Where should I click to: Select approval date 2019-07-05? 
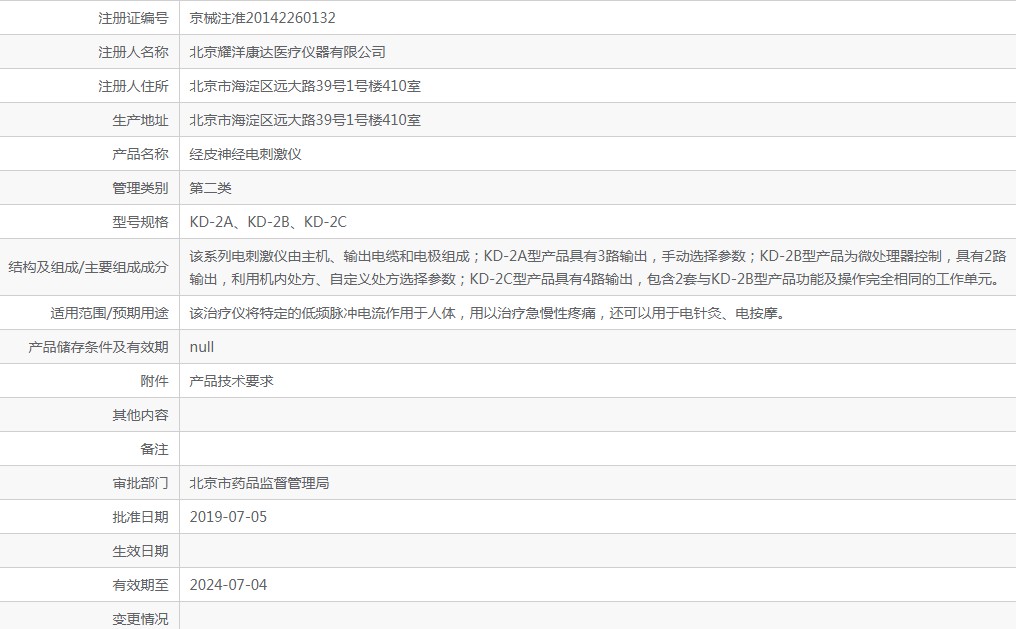228,517
